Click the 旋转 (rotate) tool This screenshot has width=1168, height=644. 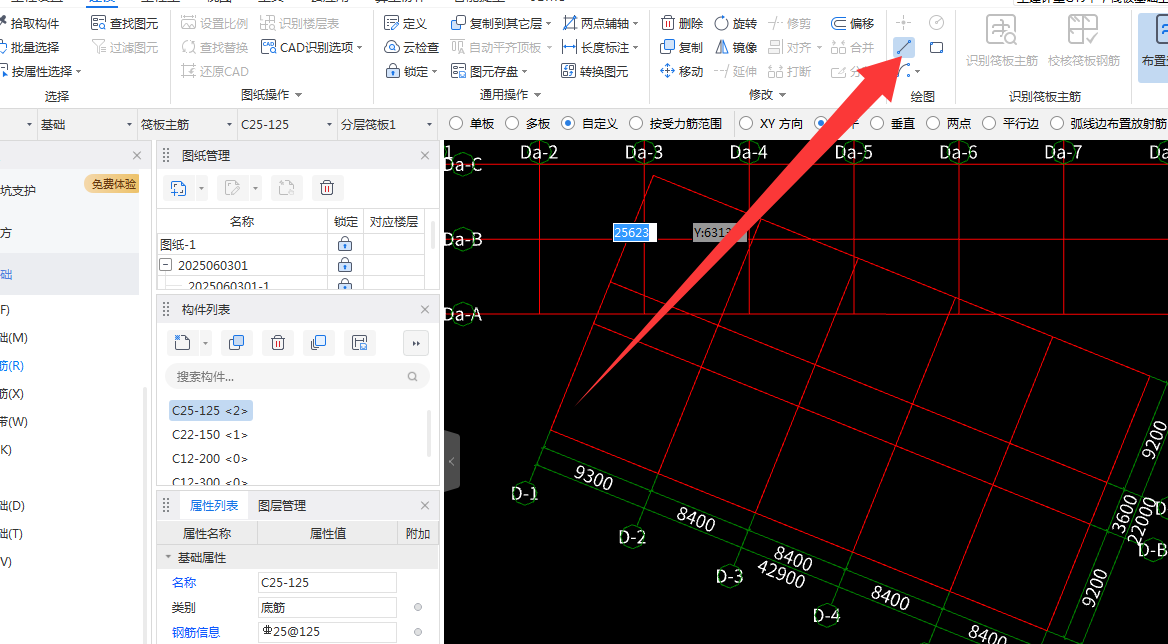tap(735, 23)
